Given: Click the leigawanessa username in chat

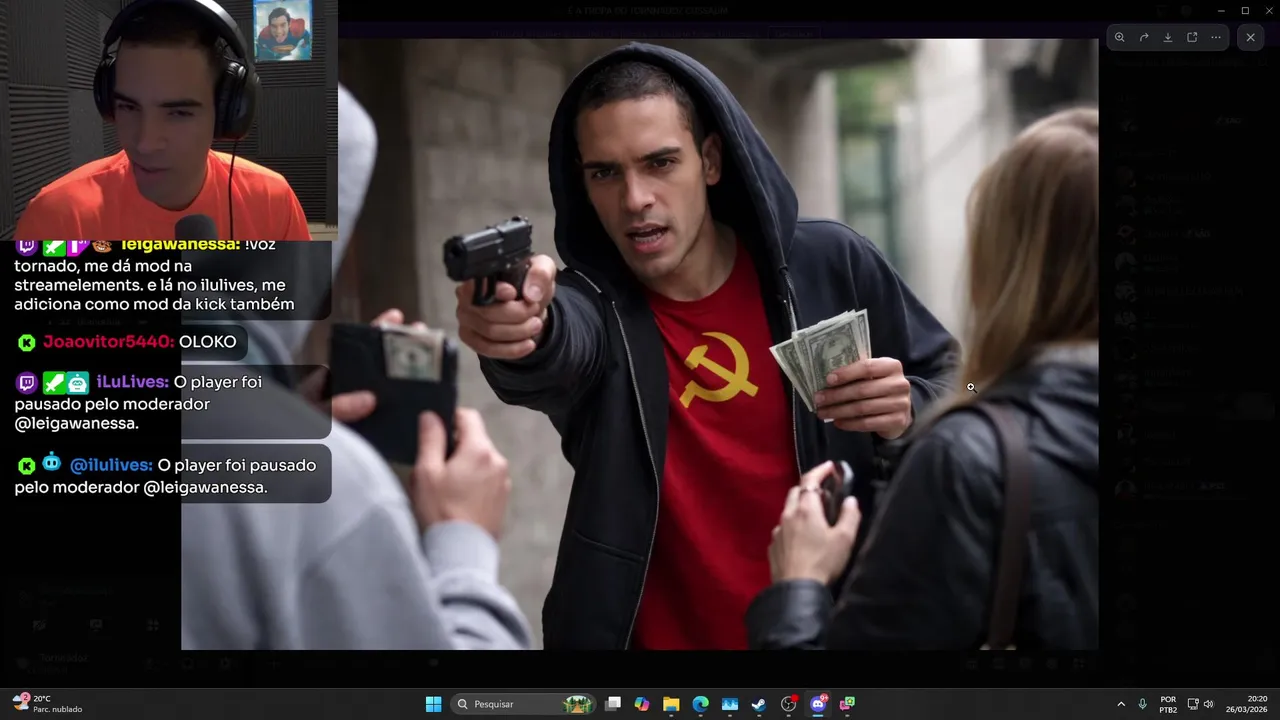Looking at the screenshot, I should (180, 245).
